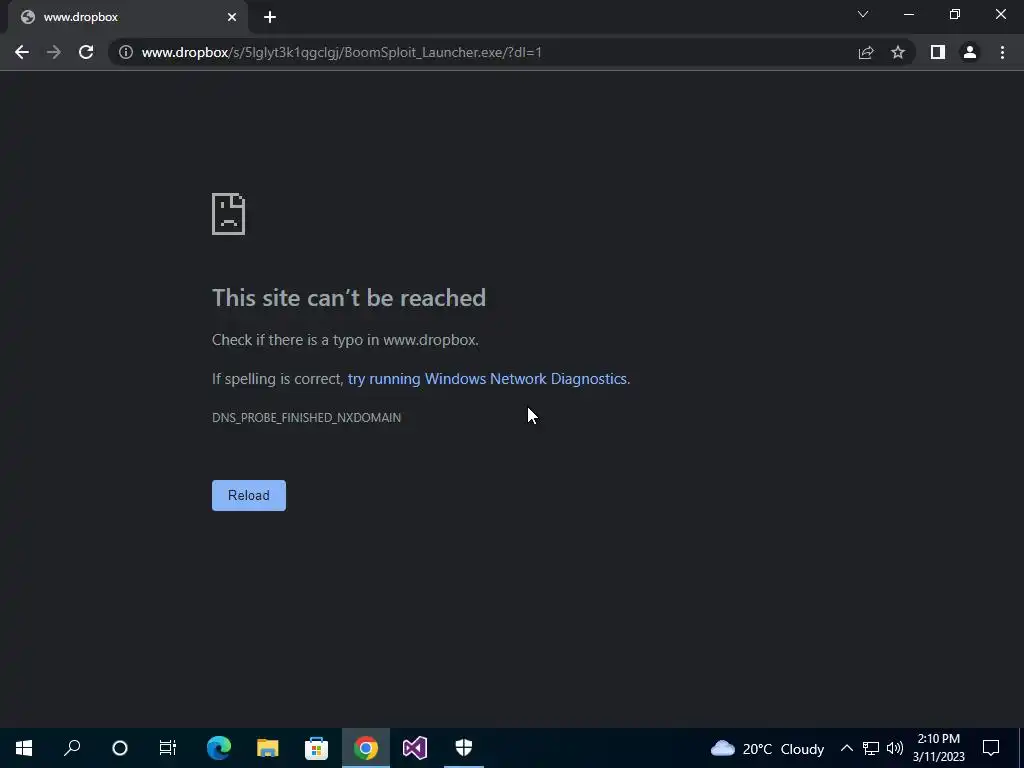The height and width of the screenshot is (768, 1024).
Task: Select the www.dropbox tab
Action: (x=128, y=17)
